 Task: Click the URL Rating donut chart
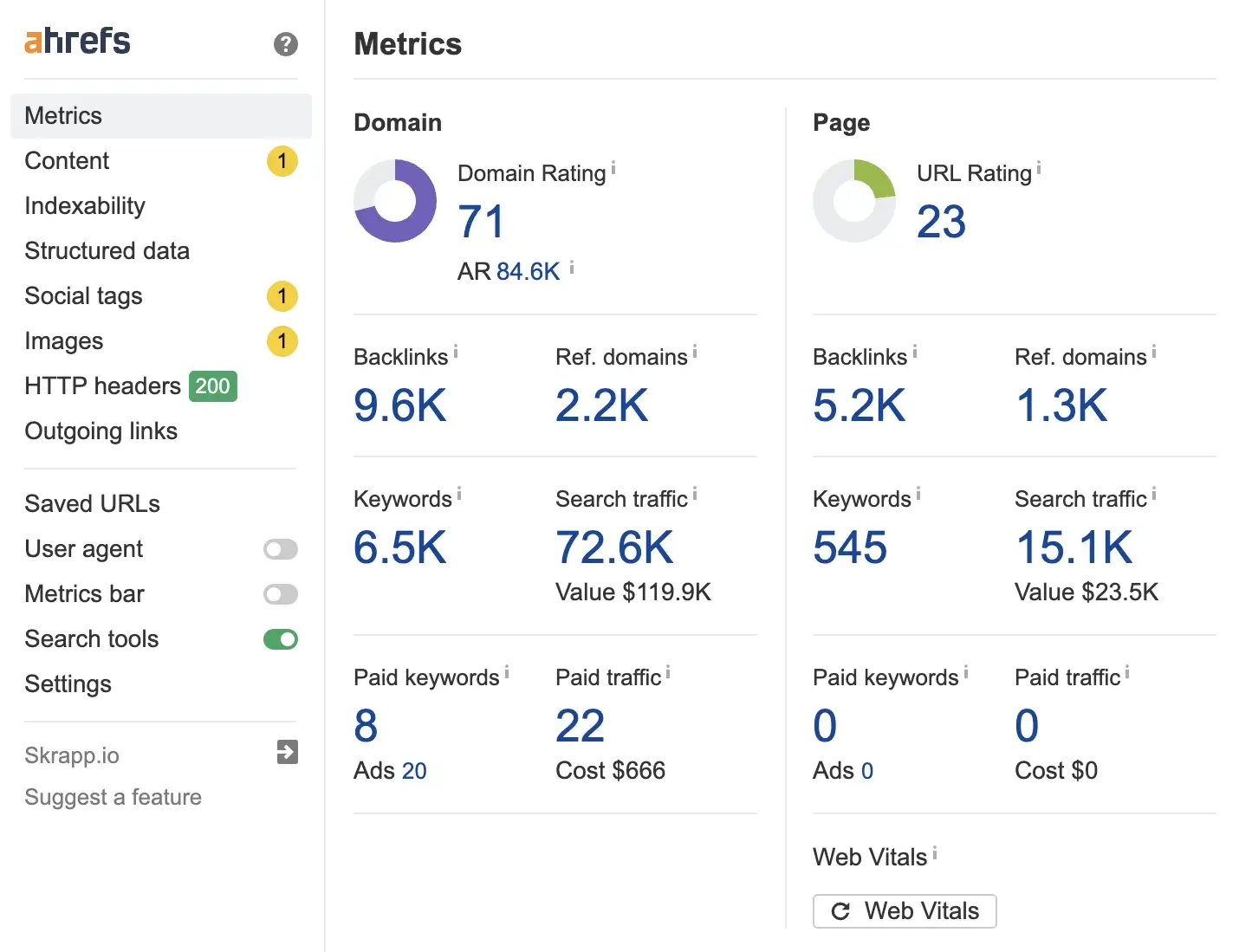(854, 200)
